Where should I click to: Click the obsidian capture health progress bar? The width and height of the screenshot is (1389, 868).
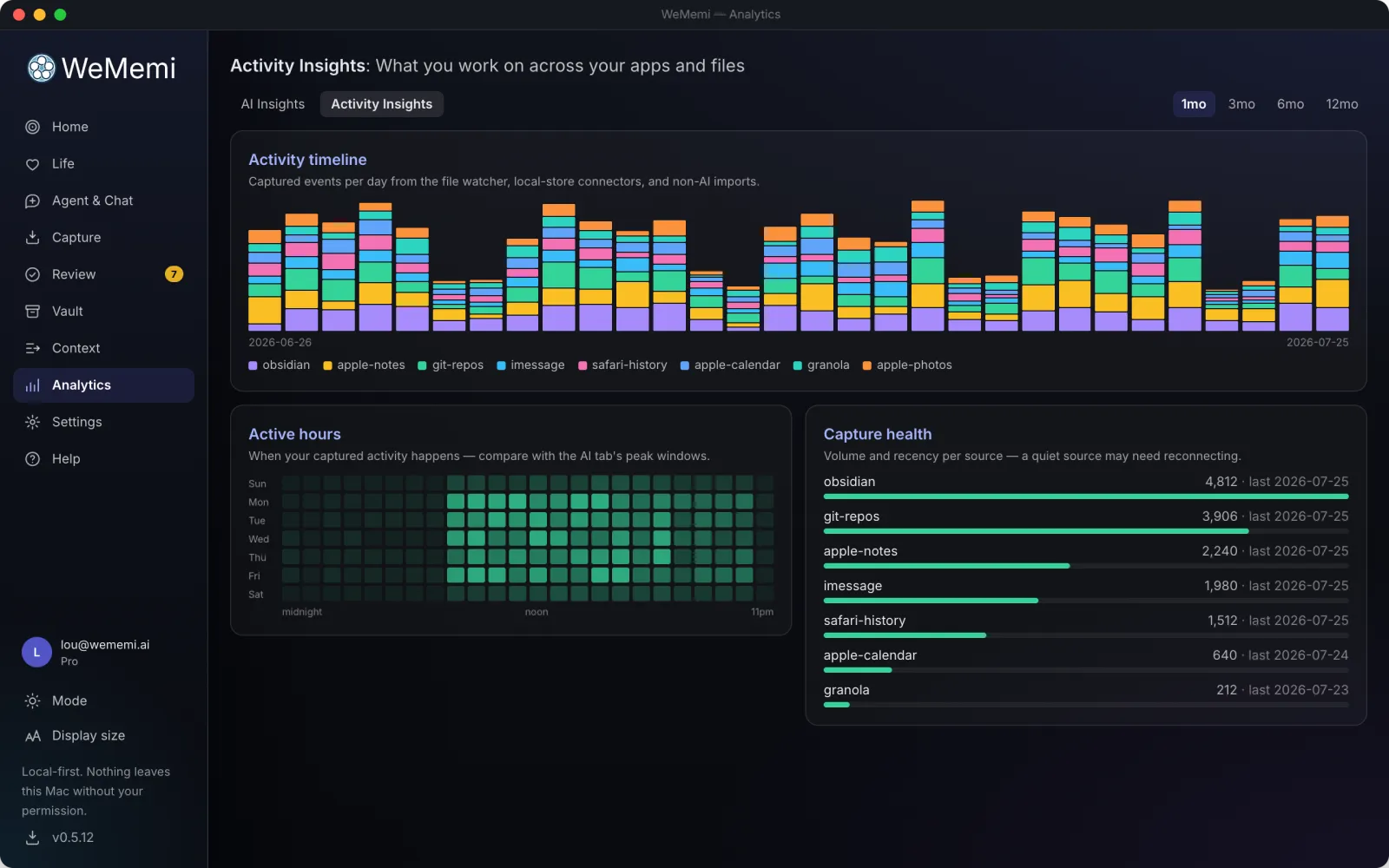pyautogui.click(x=1086, y=496)
